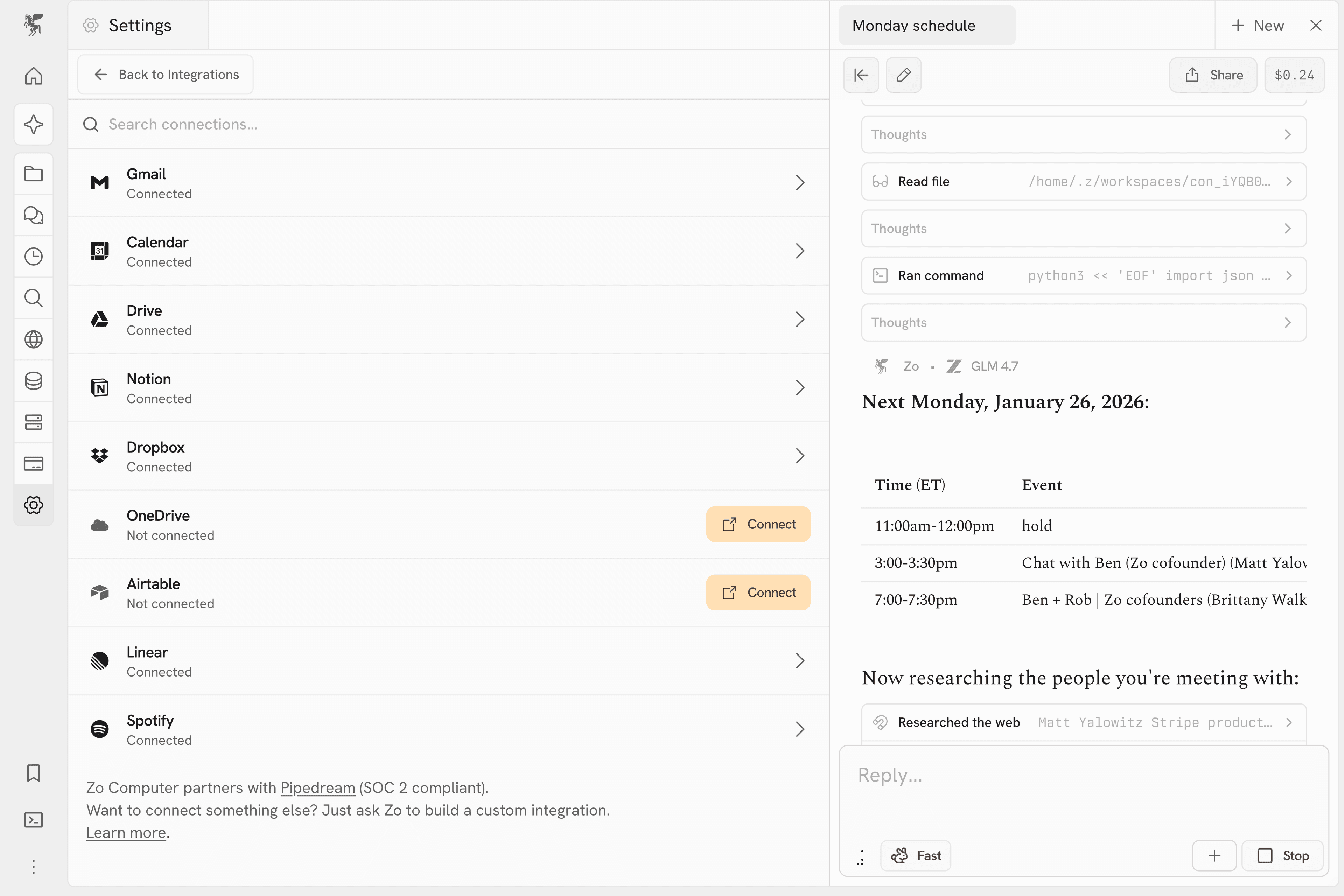Connect the OneDrive integration
The image size is (1344, 896).
(758, 524)
